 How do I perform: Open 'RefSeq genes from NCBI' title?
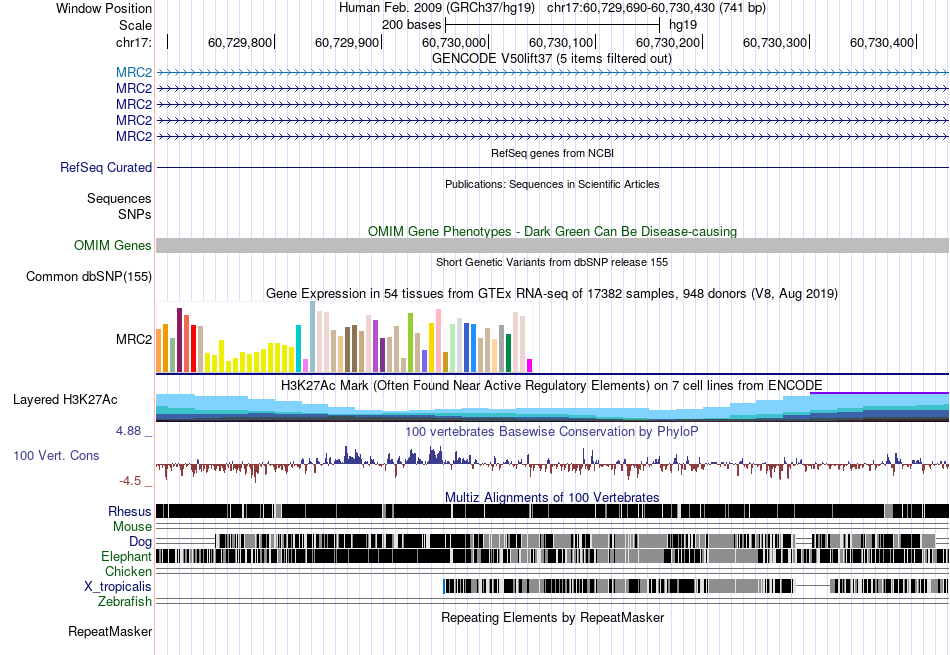(553, 153)
